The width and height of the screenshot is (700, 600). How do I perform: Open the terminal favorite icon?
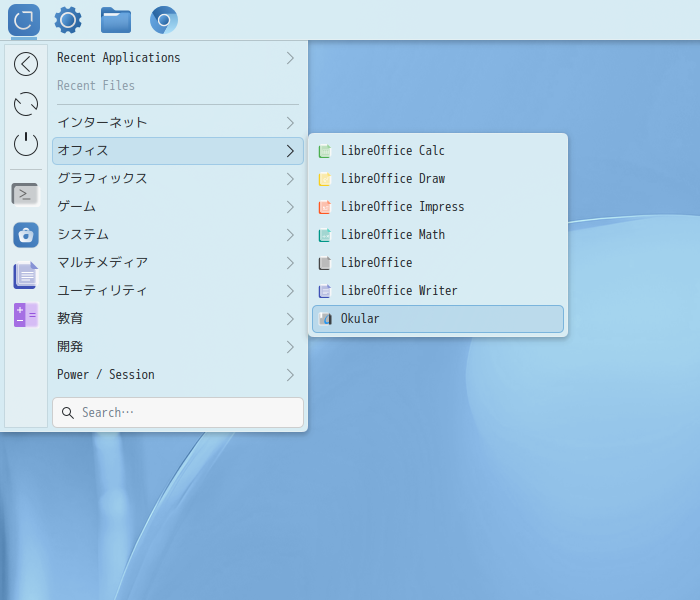(x=25, y=195)
